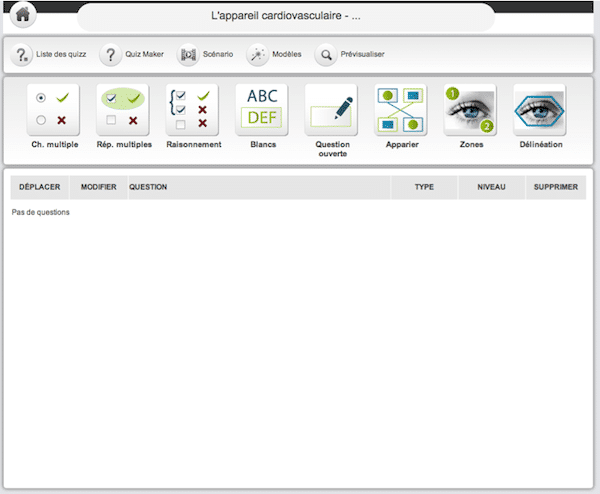Click the SUPPRIMER column header
Image resolution: width=600 pixels, height=494 pixels.
(x=555, y=187)
